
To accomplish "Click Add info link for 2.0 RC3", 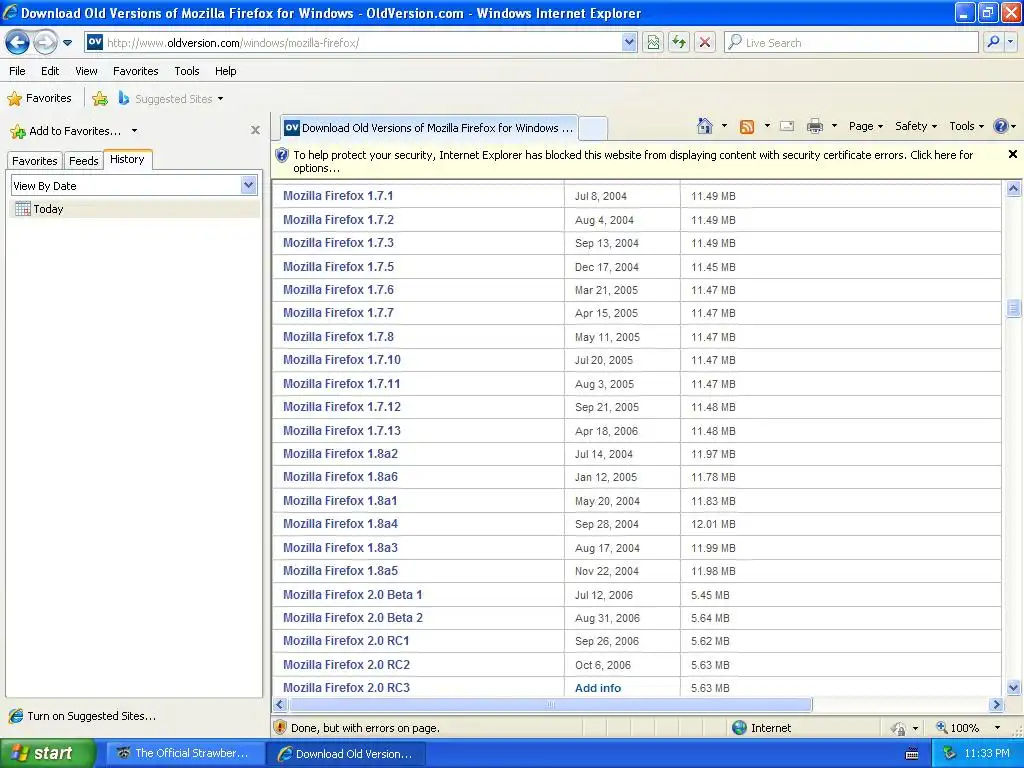I will click(598, 688).
